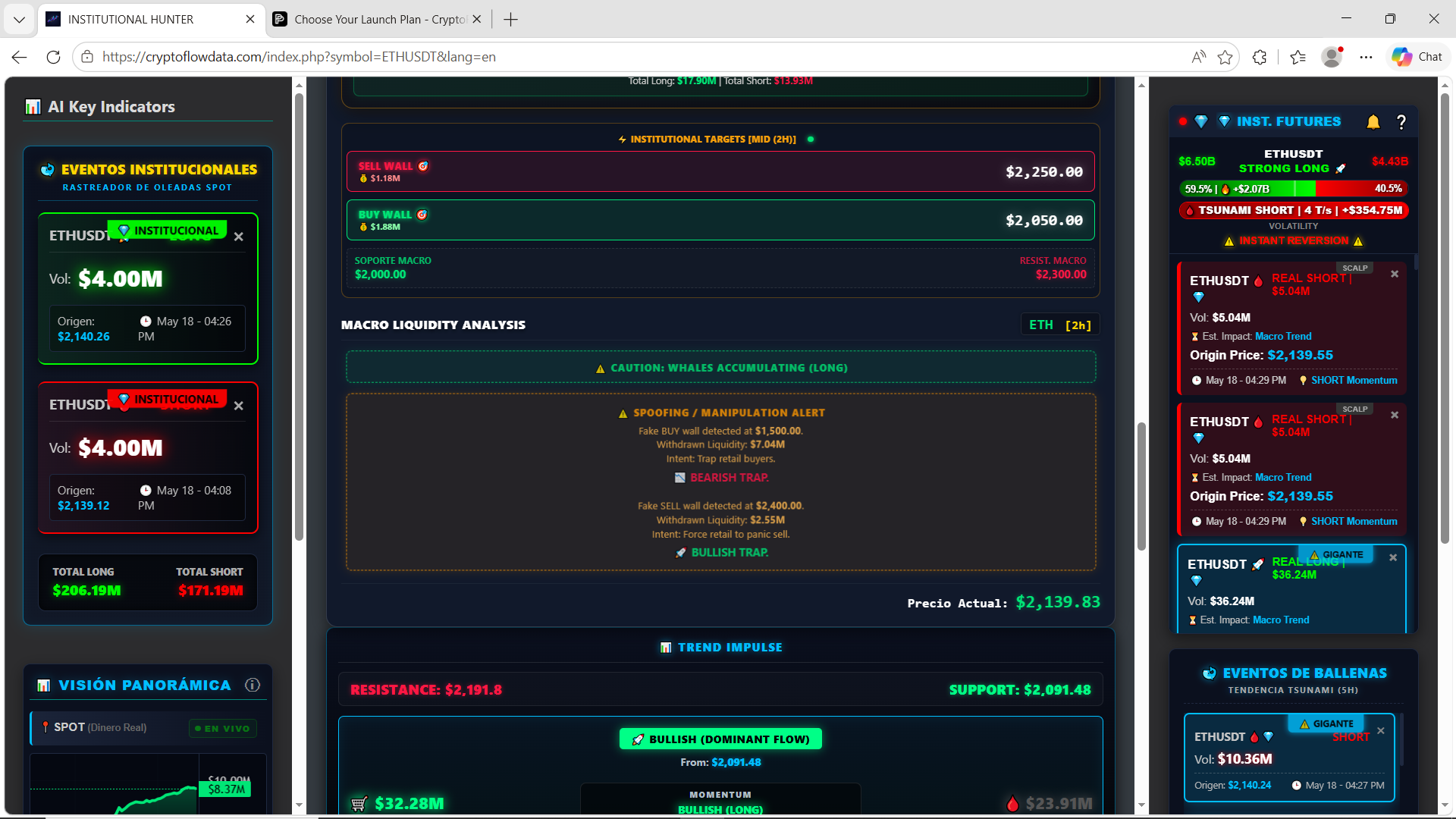Click the 59.5% / 40.5% long-short ratio bar
The width and height of the screenshot is (1456, 819).
coord(1294,189)
